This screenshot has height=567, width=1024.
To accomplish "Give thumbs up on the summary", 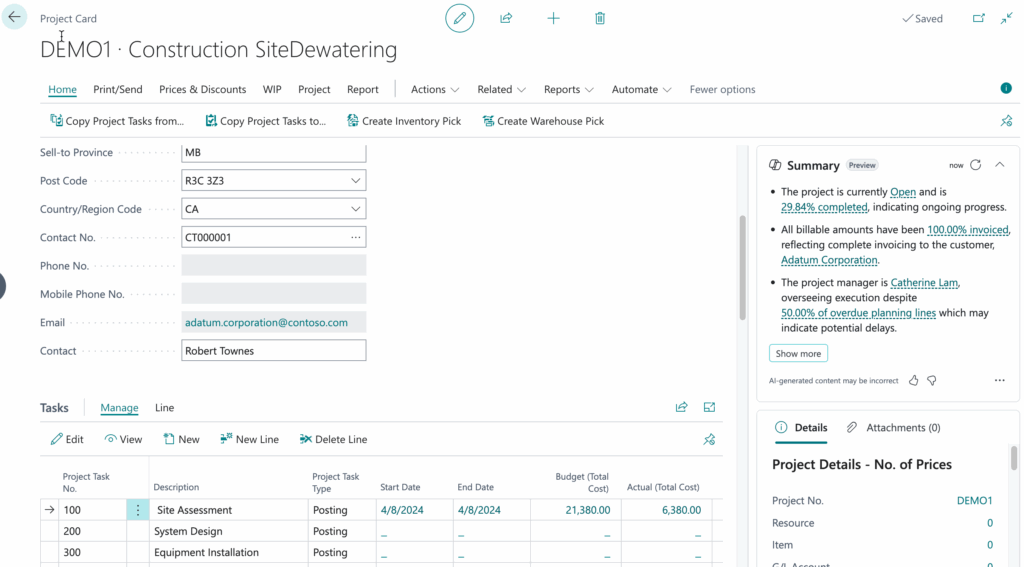I will 914,380.
